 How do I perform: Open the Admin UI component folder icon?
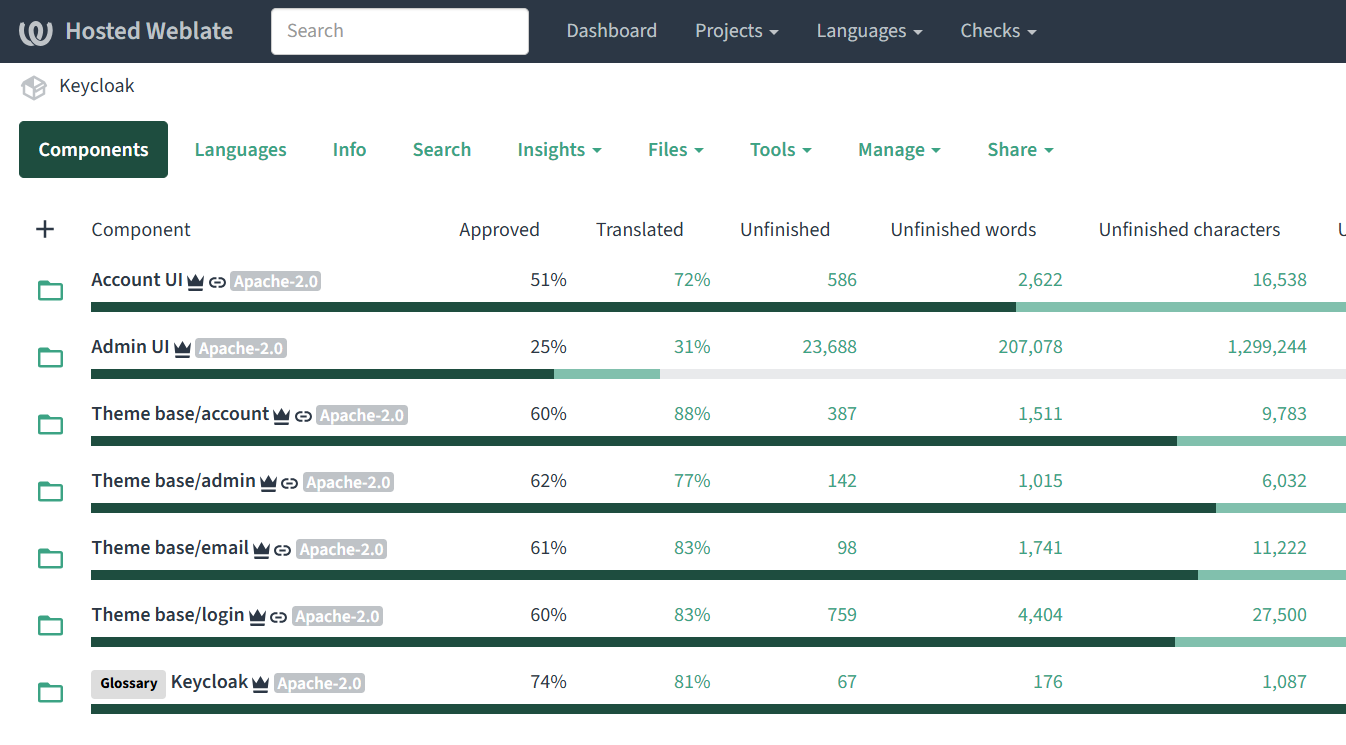tap(49, 357)
